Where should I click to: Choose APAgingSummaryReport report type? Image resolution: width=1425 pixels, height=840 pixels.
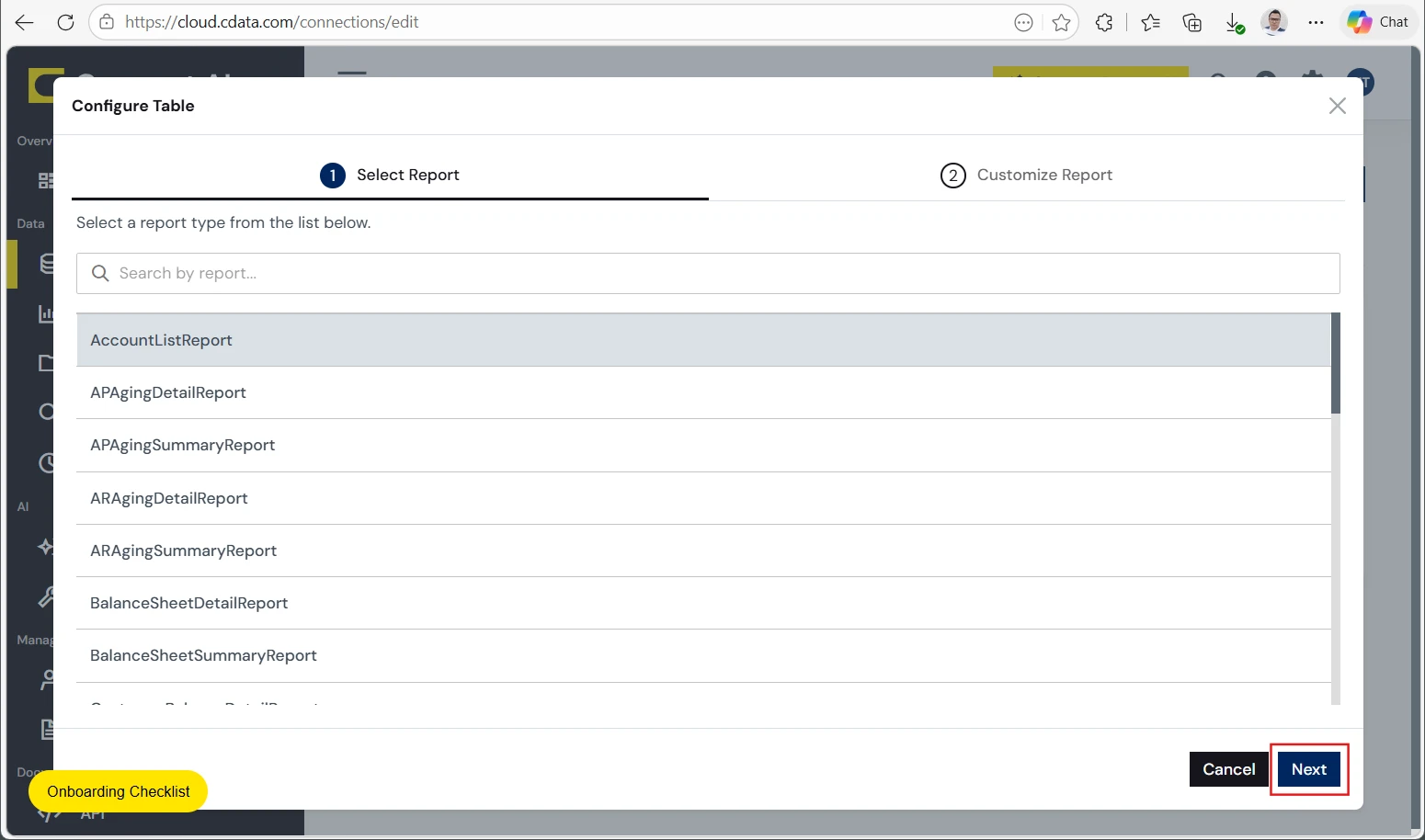pyautogui.click(x=703, y=445)
